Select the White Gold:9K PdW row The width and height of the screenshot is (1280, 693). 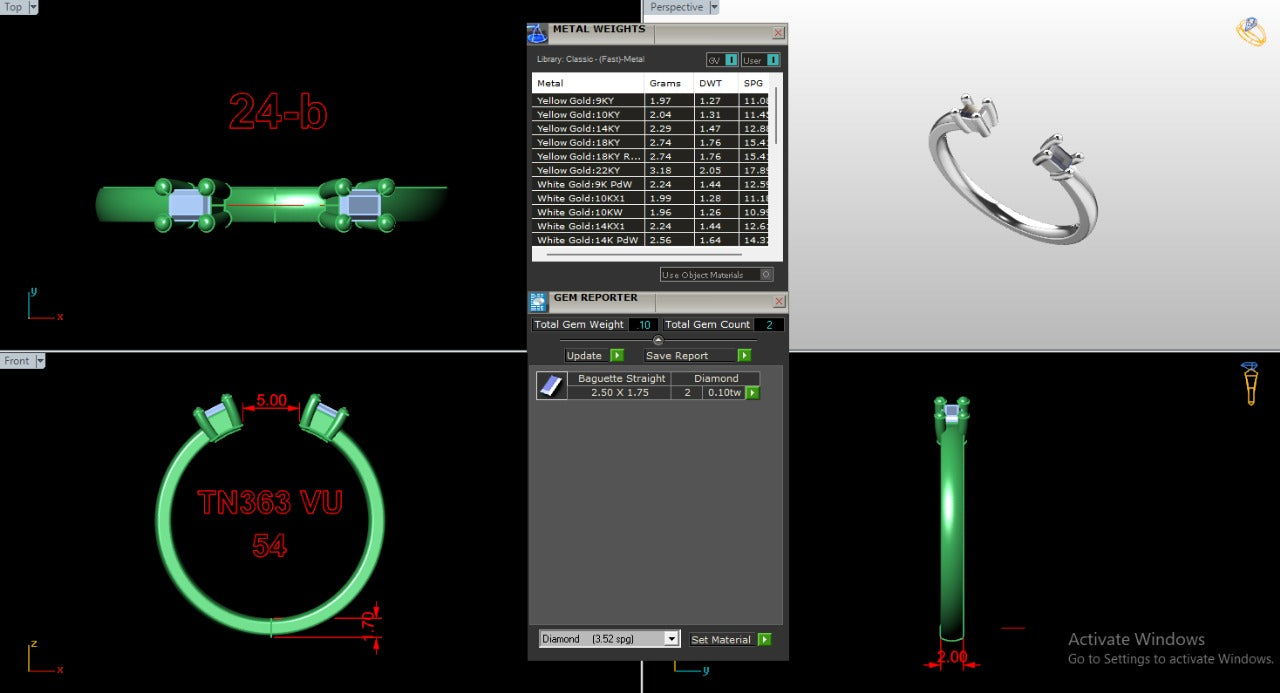point(650,184)
